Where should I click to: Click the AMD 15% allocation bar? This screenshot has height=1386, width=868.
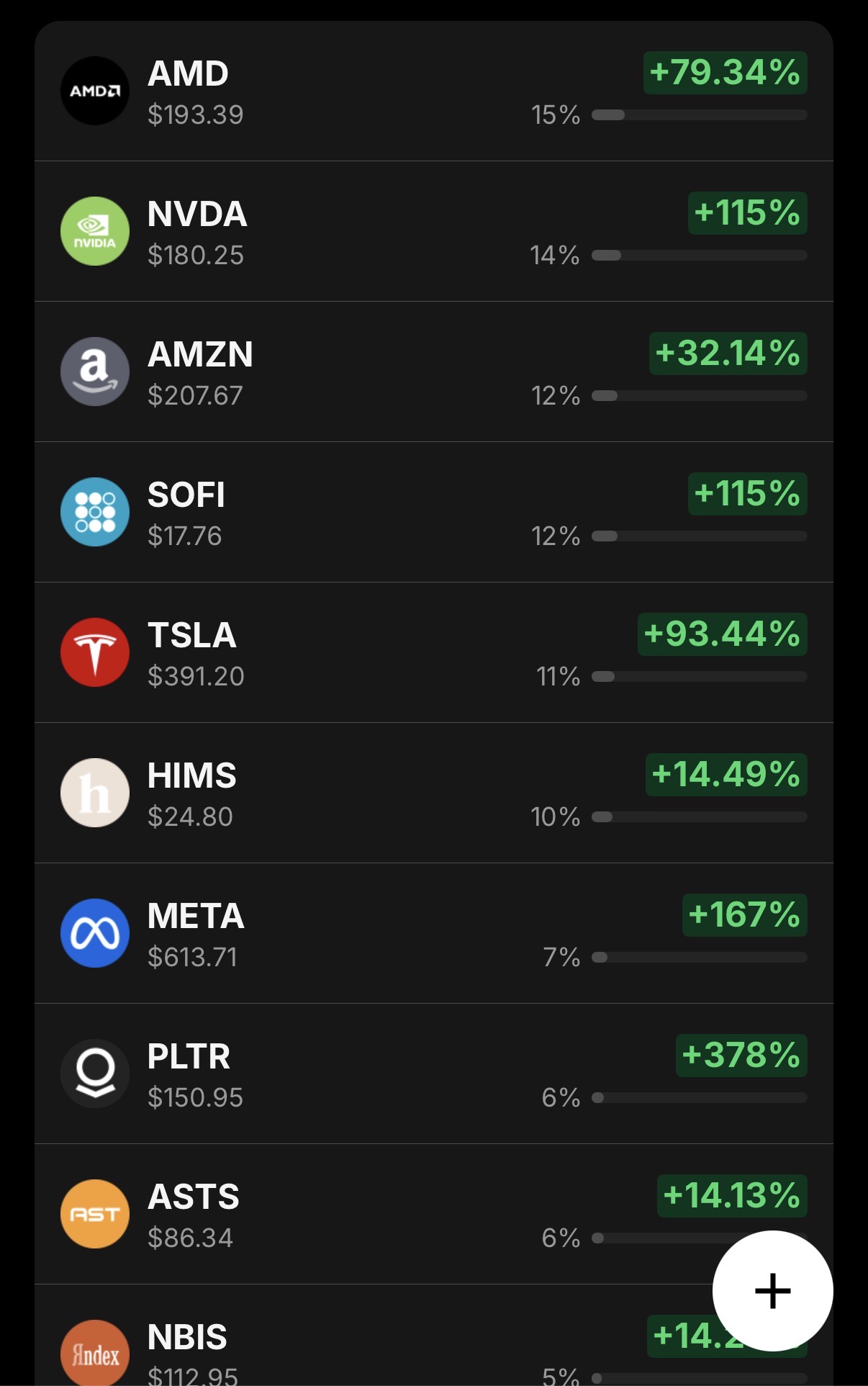pyautogui.click(x=699, y=115)
